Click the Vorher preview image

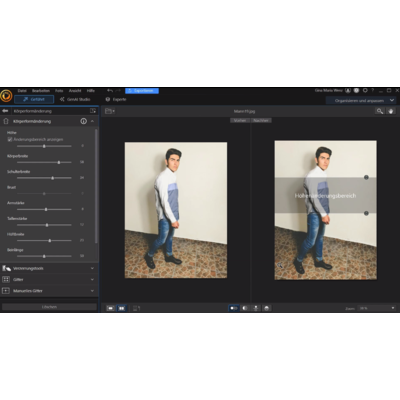coord(176,210)
